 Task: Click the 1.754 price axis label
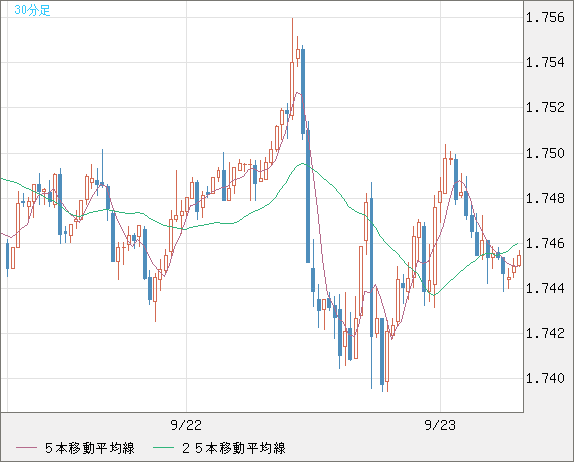coord(545,62)
